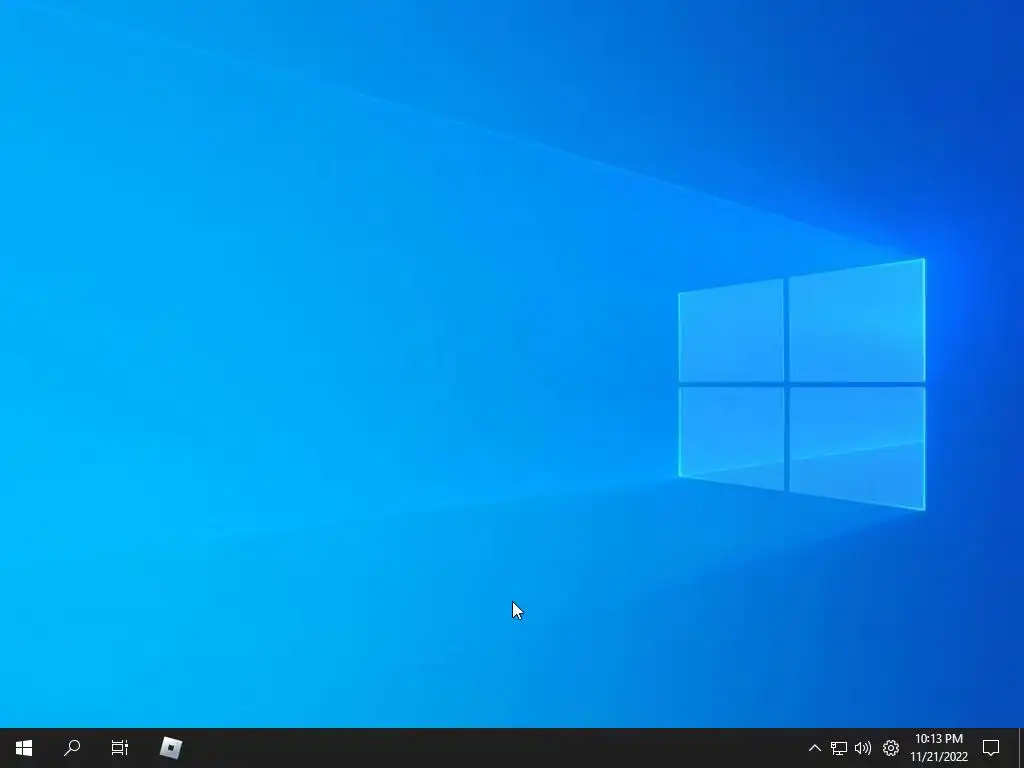This screenshot has width=1024, height=768.
Task: Launch Roblox from the taskbar
Action: tap(171, 748)
